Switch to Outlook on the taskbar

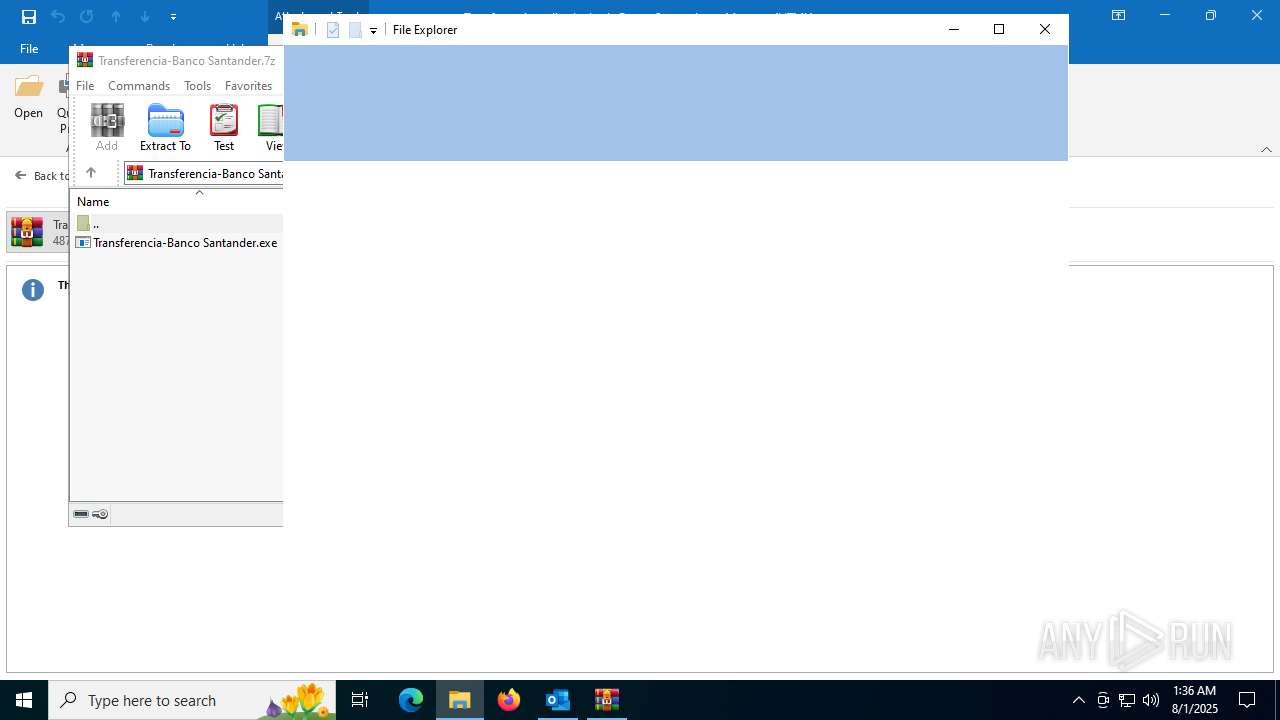point(558,700)
